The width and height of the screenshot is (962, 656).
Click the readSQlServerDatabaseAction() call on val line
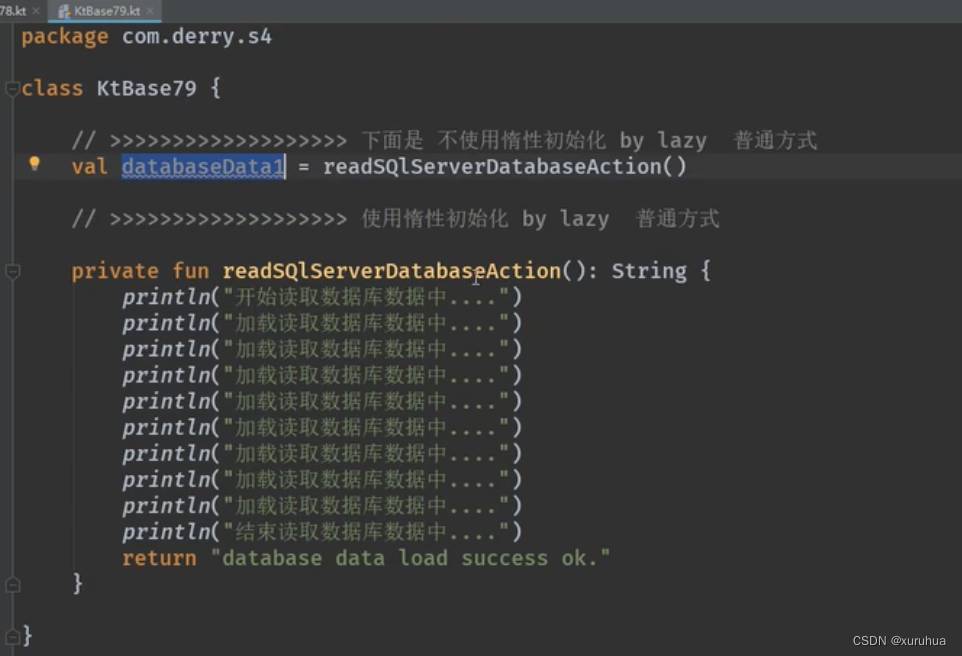coord(504,166)
